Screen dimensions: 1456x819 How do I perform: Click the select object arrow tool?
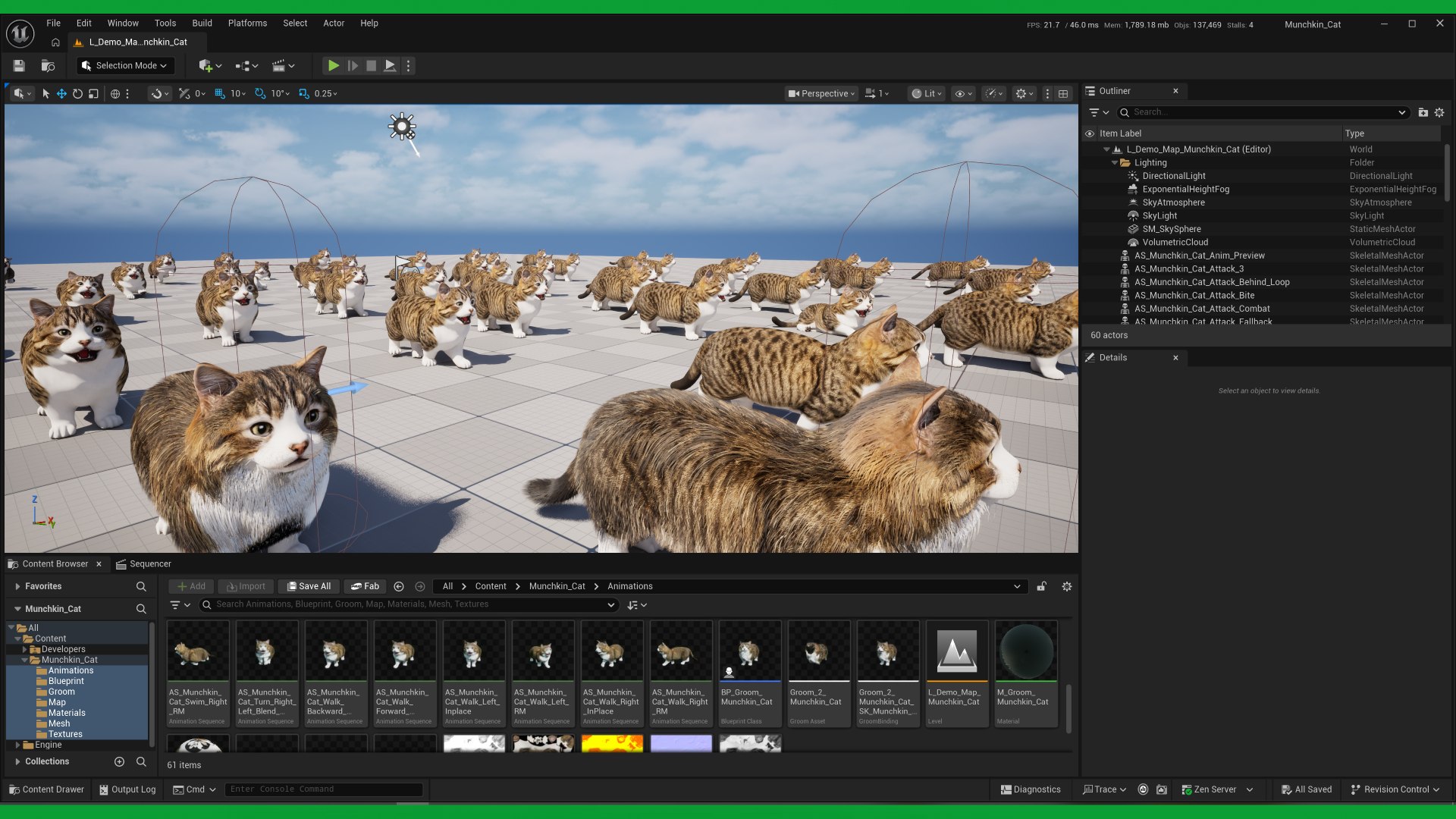(x=45, y=93)
